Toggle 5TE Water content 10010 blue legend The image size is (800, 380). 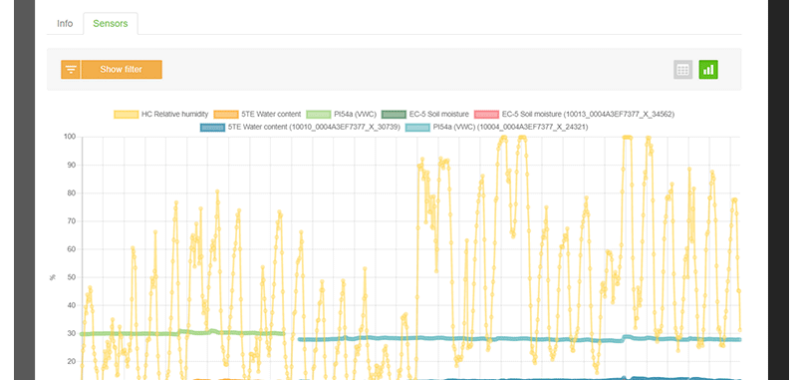coord(300,127)
